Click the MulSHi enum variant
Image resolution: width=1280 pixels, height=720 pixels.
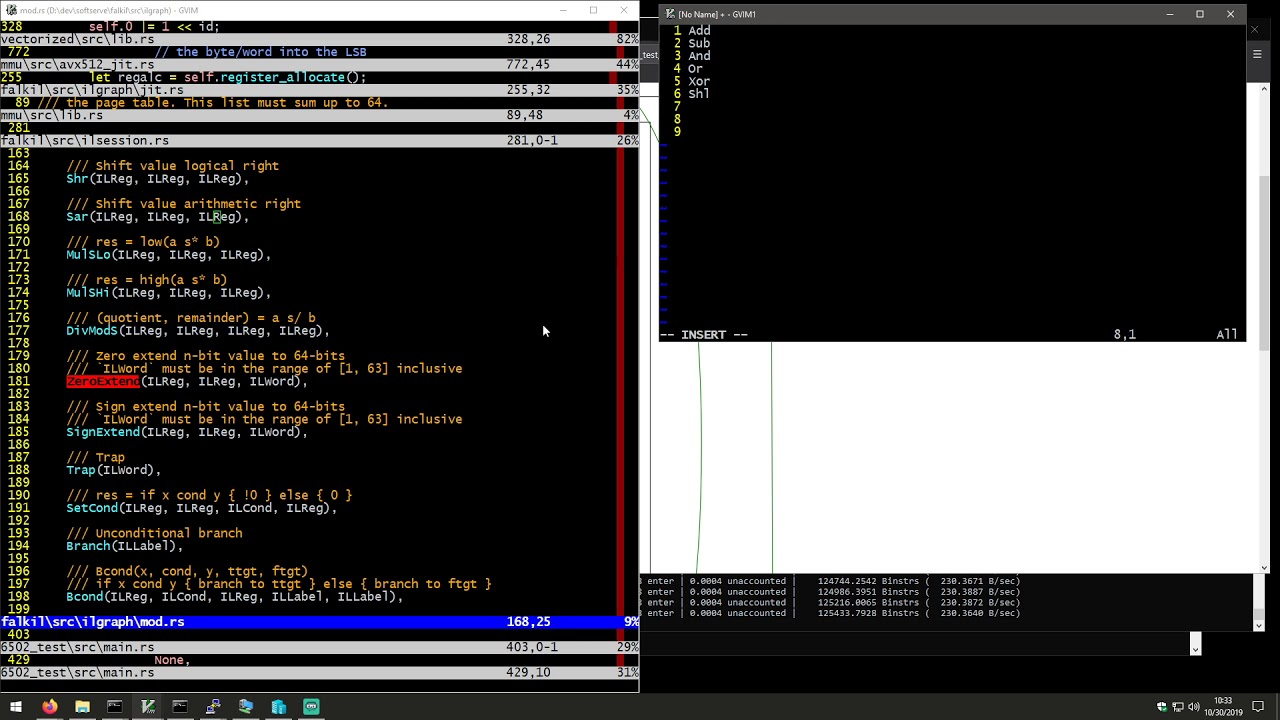click(88, 293)
